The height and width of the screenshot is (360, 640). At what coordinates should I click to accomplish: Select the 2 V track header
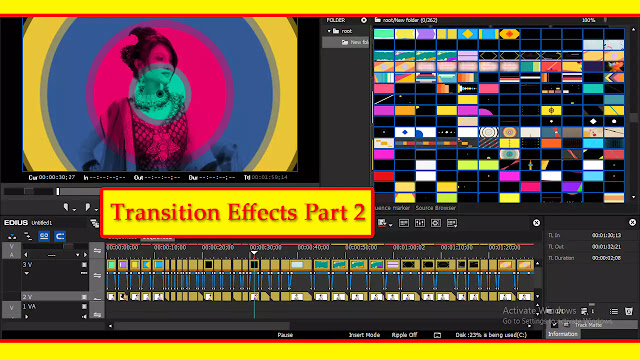(55, 296)
